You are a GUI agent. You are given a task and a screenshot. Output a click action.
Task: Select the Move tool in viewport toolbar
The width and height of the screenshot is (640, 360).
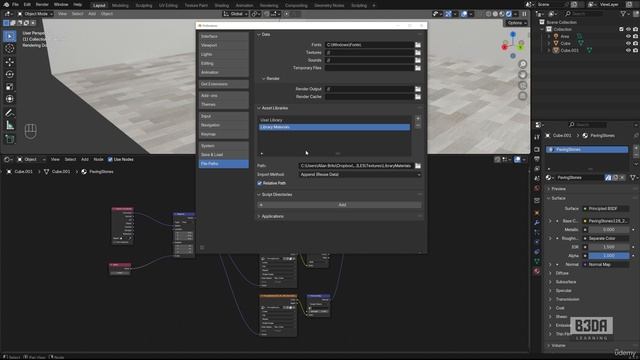(10, 62)
